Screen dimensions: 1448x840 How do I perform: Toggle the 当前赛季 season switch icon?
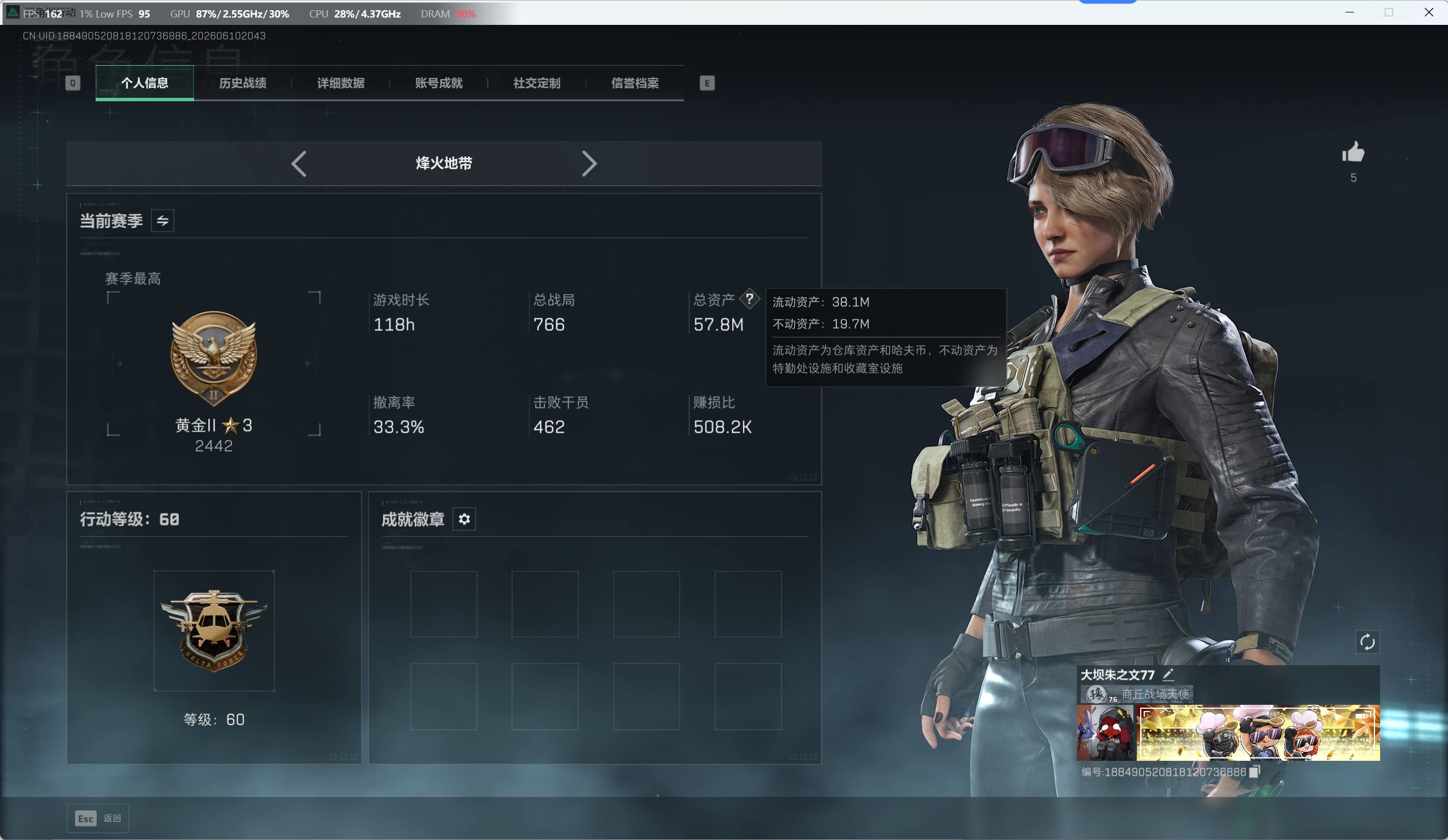tap(162, 221)
